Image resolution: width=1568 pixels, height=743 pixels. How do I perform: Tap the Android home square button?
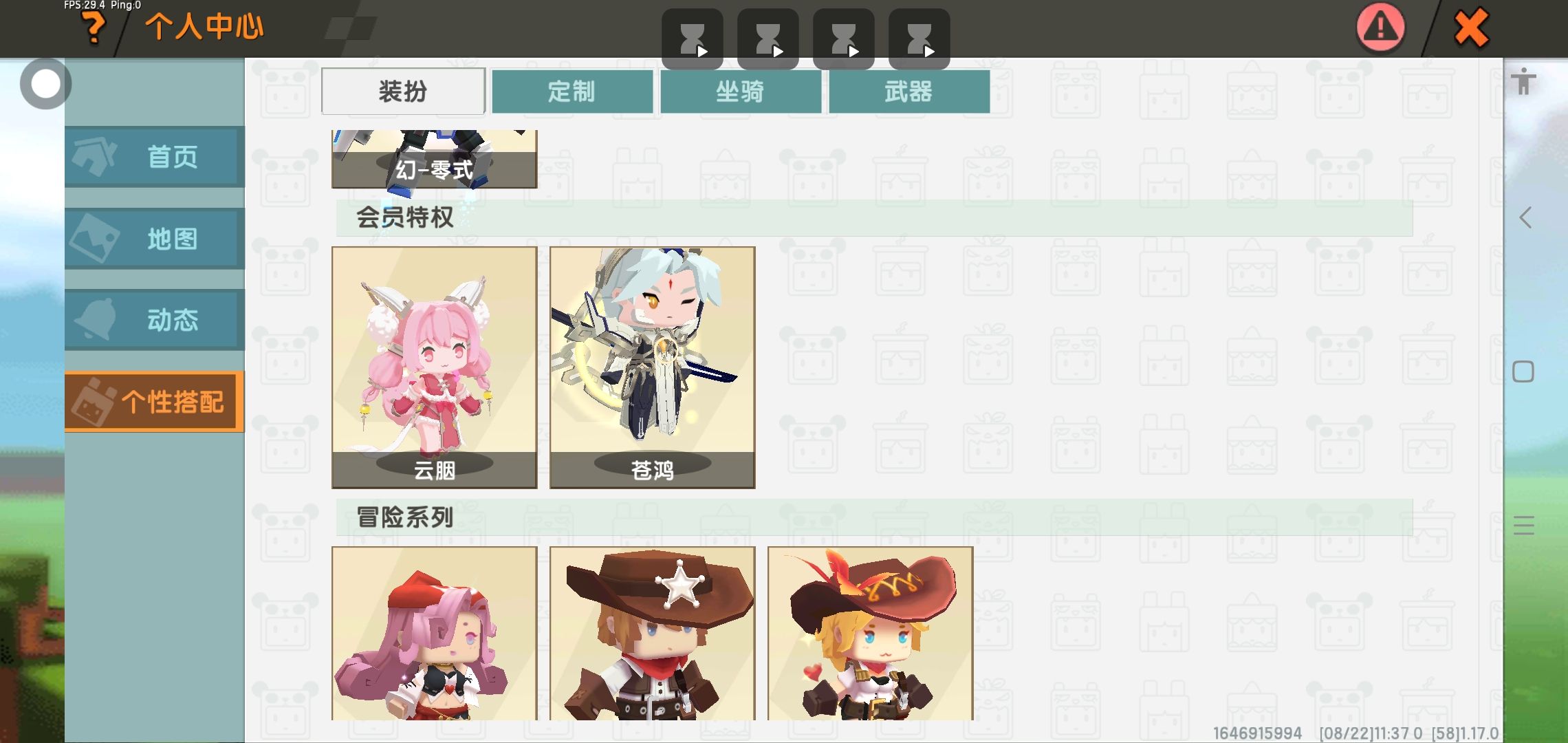(1523, 371)
